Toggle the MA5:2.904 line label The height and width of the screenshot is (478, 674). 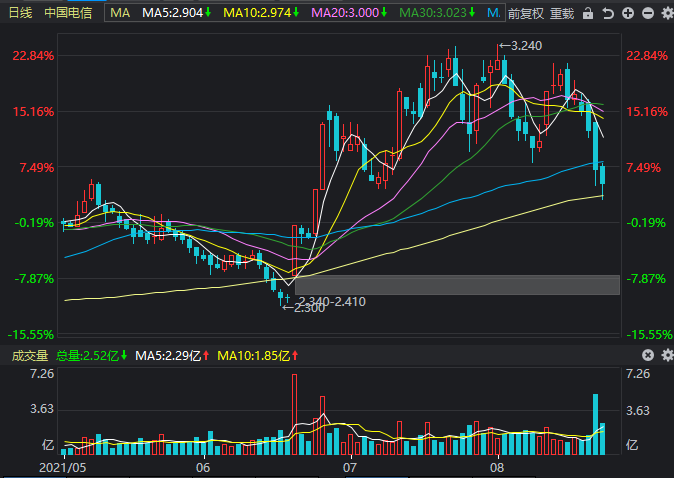(x=177, y=13)
